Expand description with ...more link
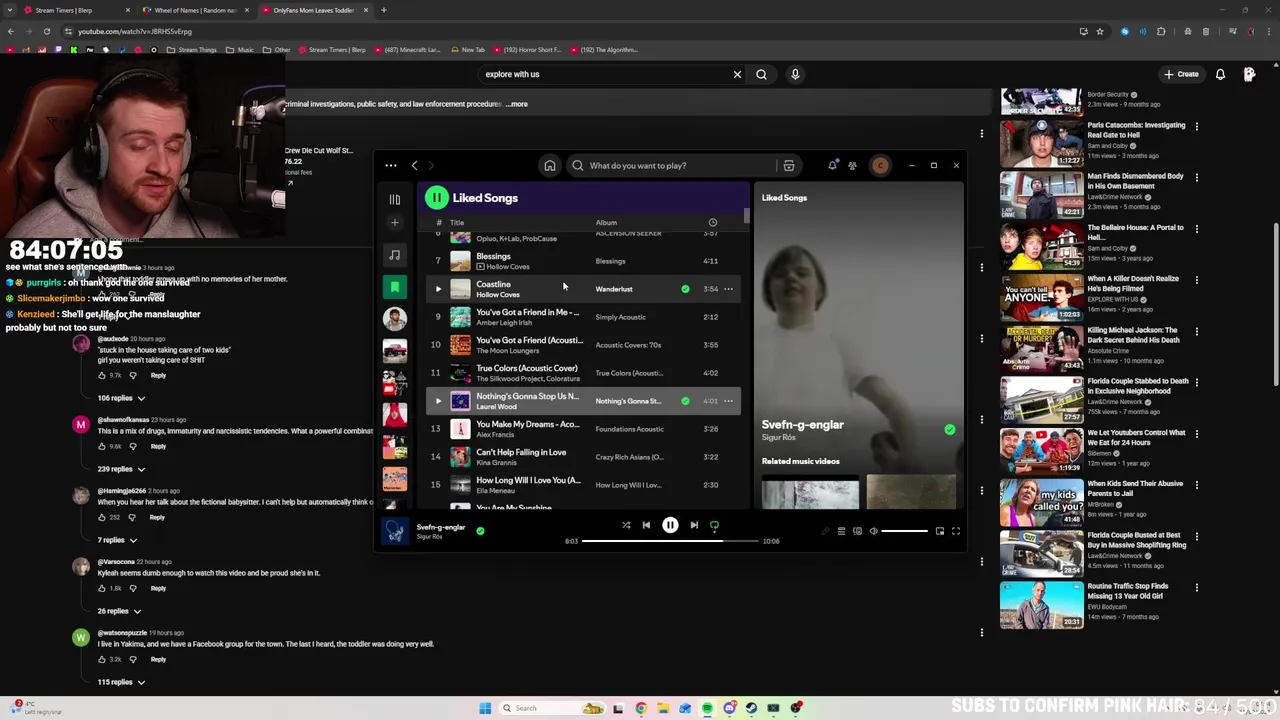 pos(516,104)
